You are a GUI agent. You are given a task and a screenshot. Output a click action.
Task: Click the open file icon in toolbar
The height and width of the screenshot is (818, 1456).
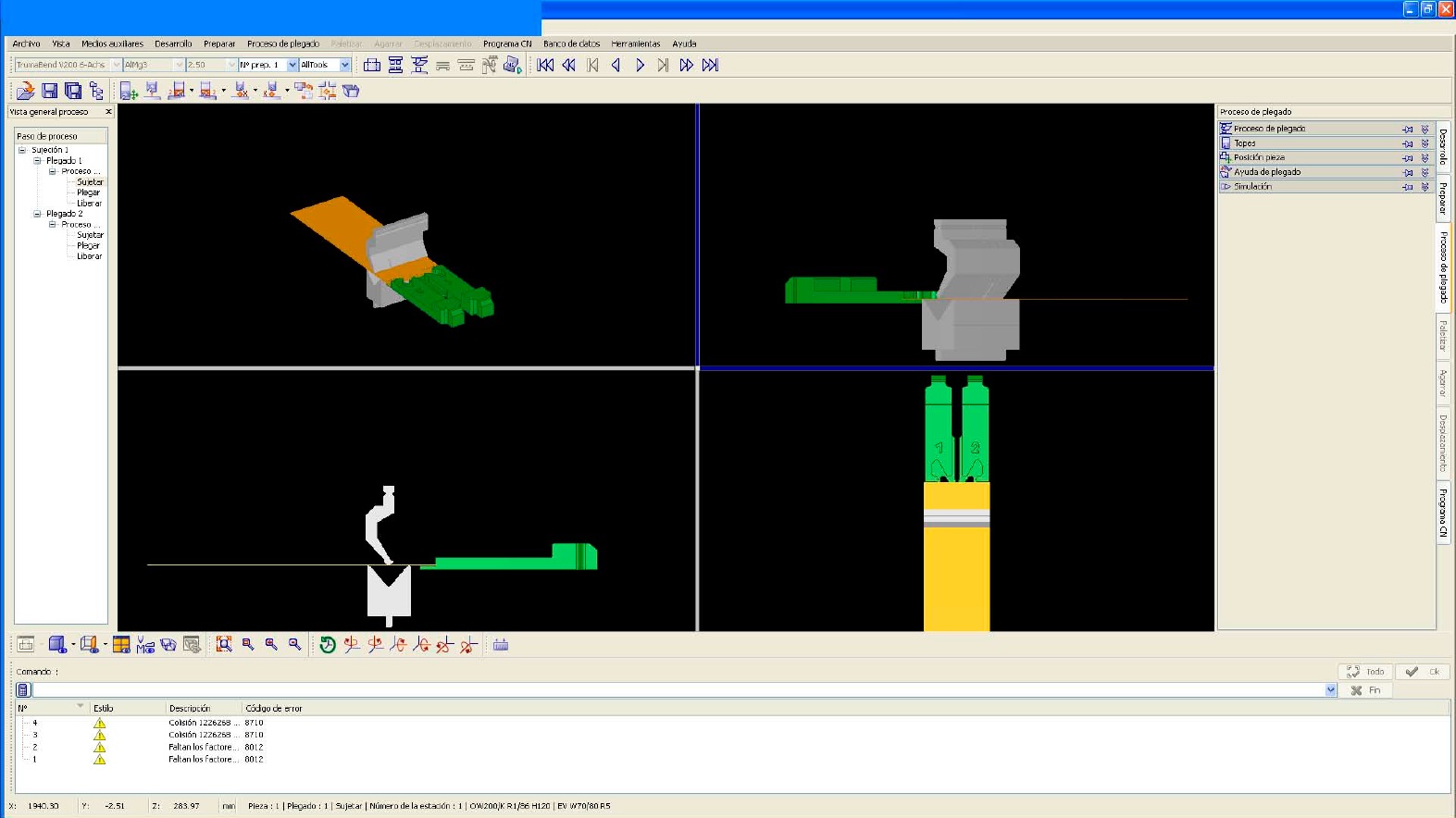tap(26, 90)
